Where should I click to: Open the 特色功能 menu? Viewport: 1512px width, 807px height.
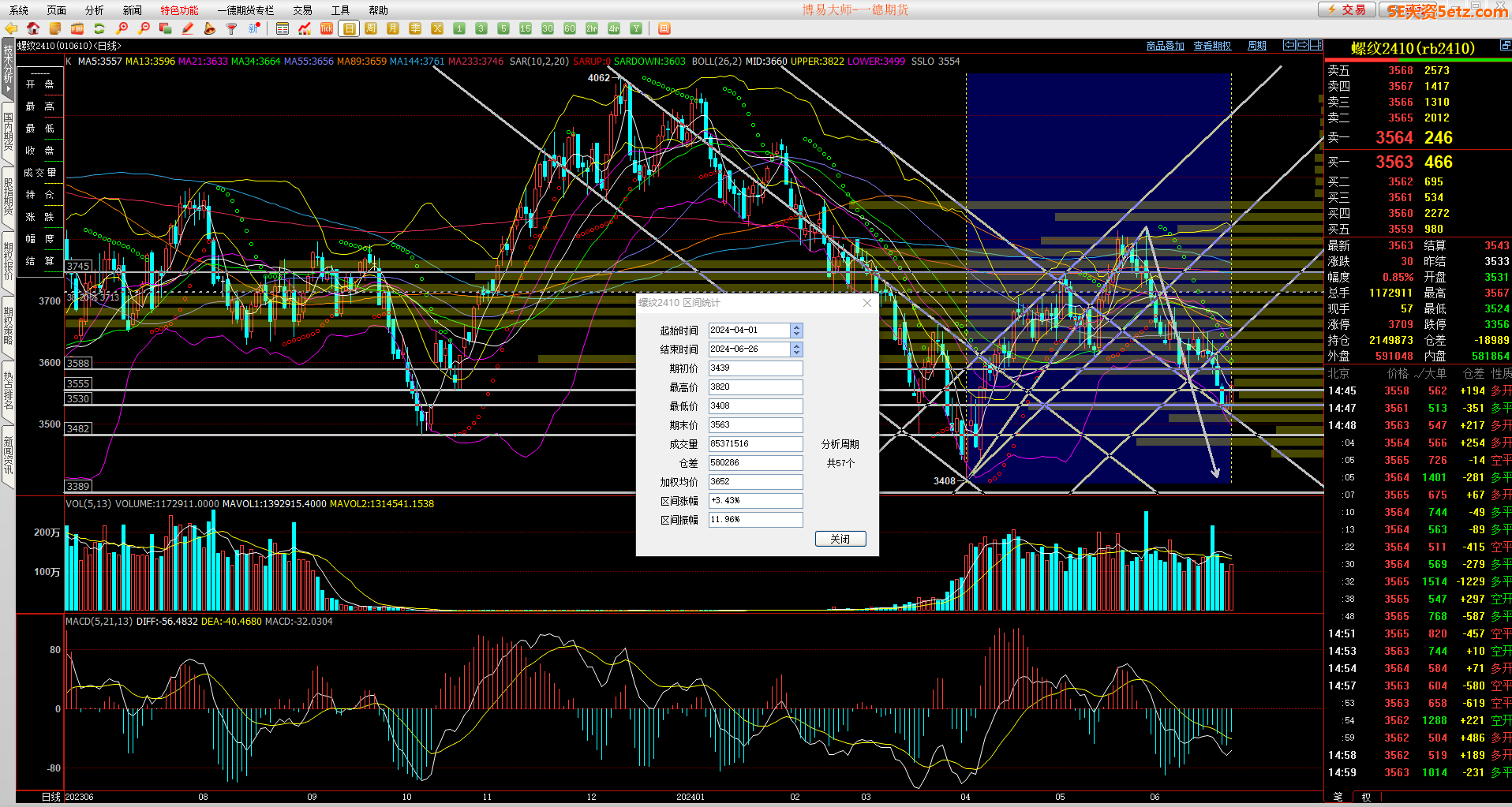[180, 10]
